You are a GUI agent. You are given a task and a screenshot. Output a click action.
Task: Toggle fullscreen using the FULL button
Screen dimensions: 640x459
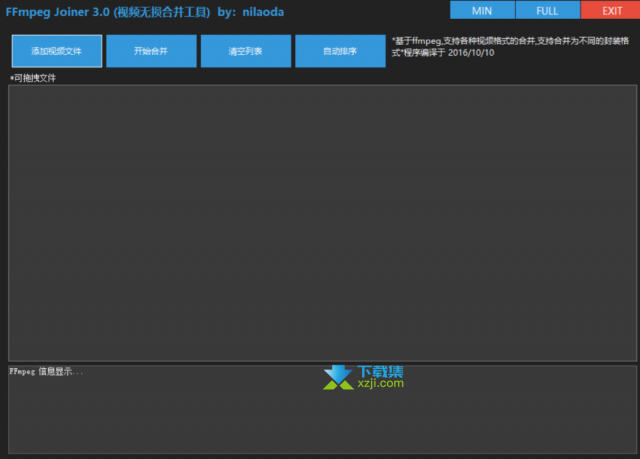point(547,10)
